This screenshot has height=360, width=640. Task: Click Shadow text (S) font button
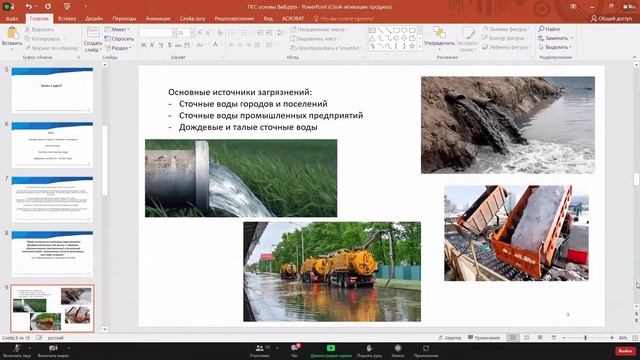coord(169,45)
